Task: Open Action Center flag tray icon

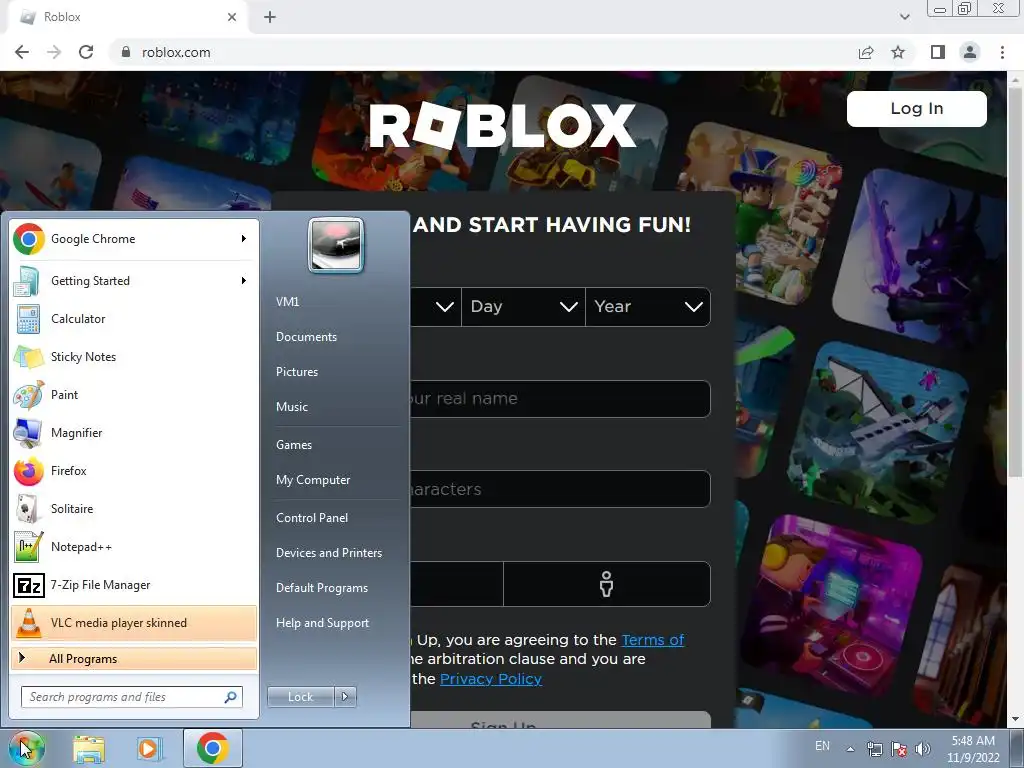Action: (x=899, y=749)
